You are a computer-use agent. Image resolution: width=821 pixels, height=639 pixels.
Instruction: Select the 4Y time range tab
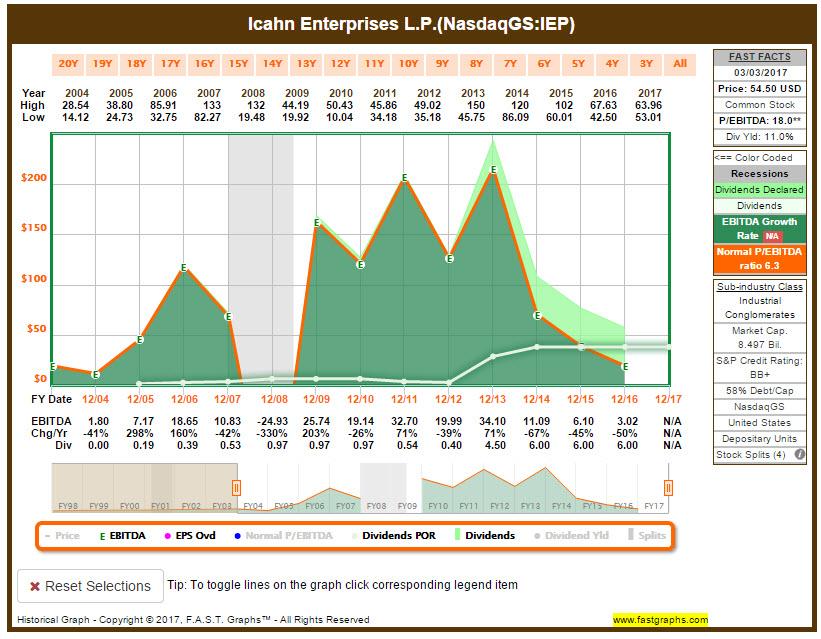[612, 64]
